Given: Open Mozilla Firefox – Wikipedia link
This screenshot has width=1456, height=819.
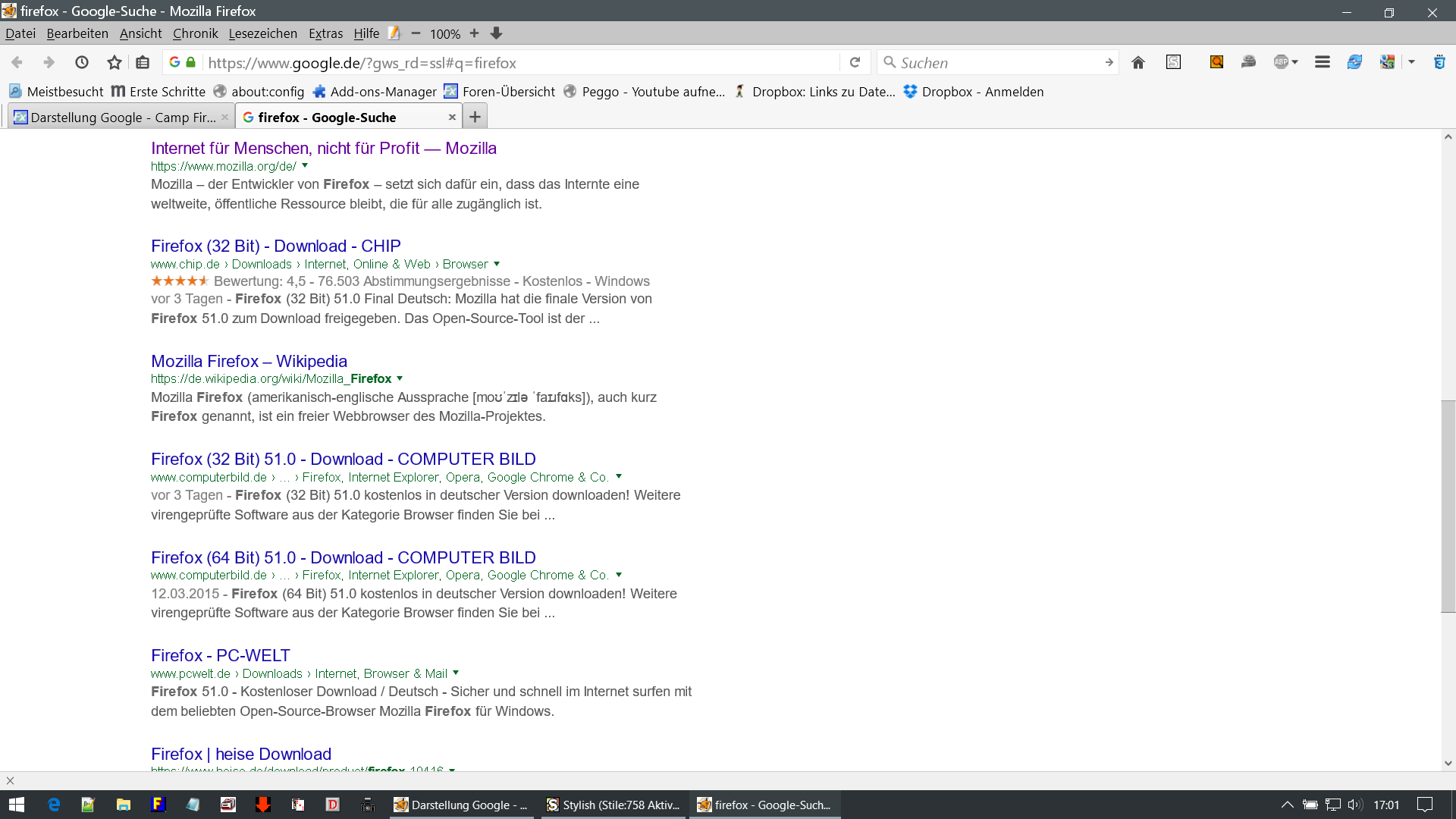Looking at the screenshot, I should [249, 361].
